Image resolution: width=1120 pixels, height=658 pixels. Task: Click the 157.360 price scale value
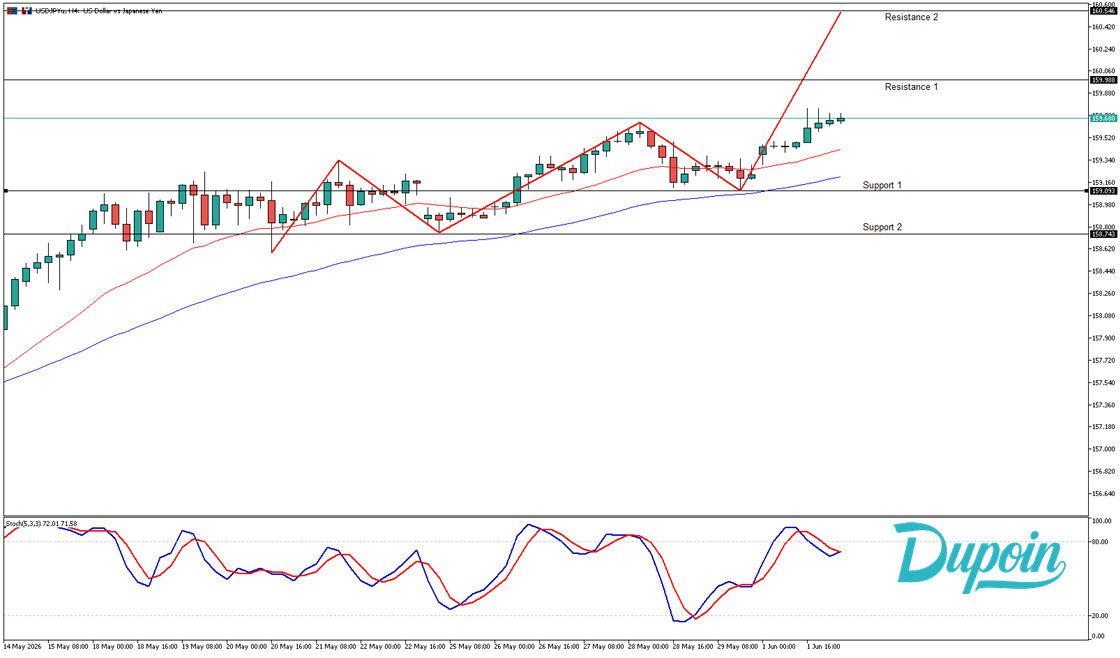coord(1104,405)
